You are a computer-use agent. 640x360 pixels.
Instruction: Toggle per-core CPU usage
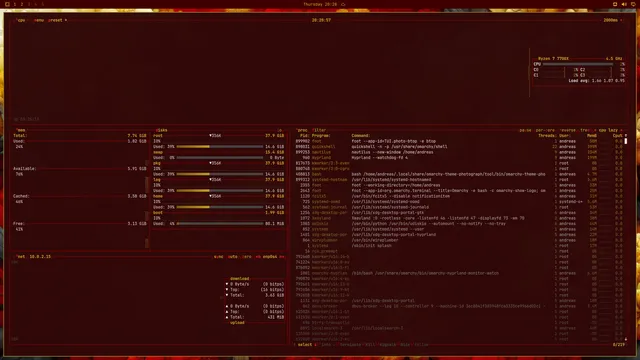click(x=545, y=130)
